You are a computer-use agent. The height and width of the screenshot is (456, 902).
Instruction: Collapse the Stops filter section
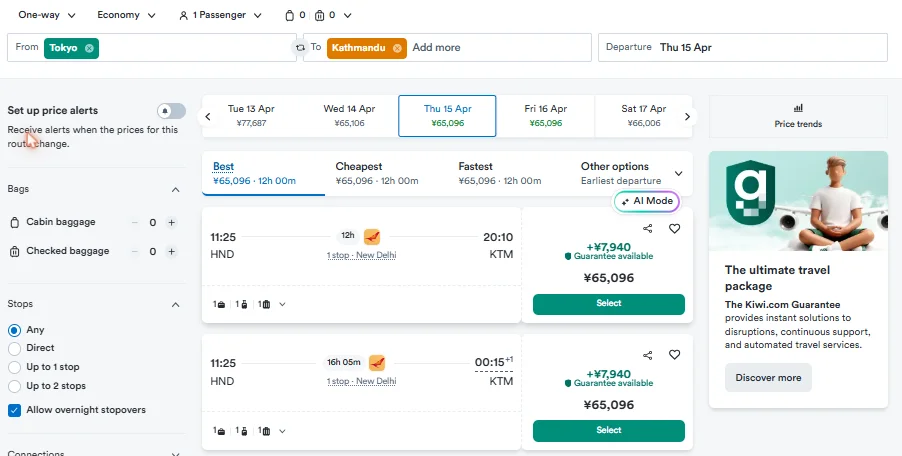175,304
